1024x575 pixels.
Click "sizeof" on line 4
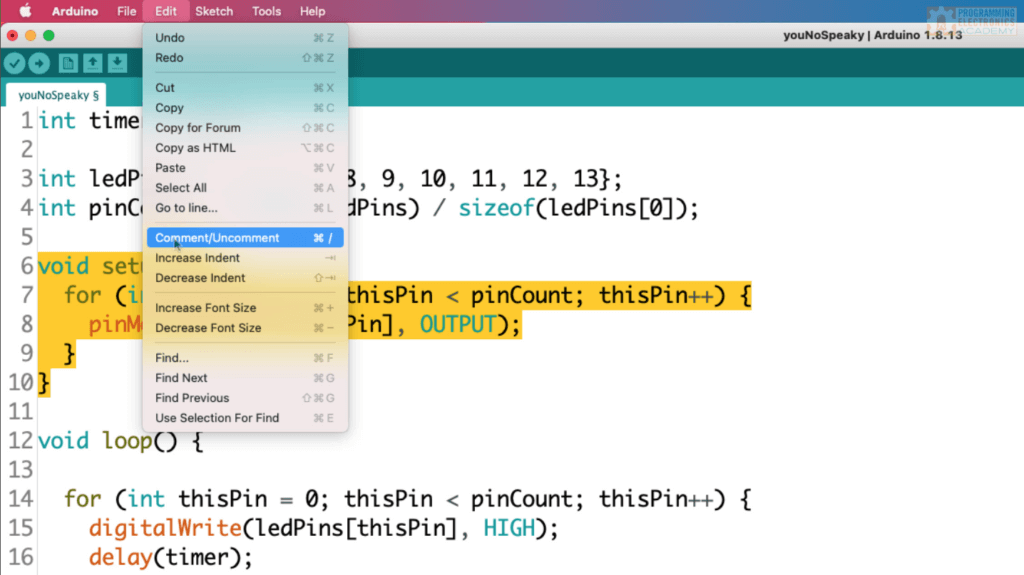point(496,208)
